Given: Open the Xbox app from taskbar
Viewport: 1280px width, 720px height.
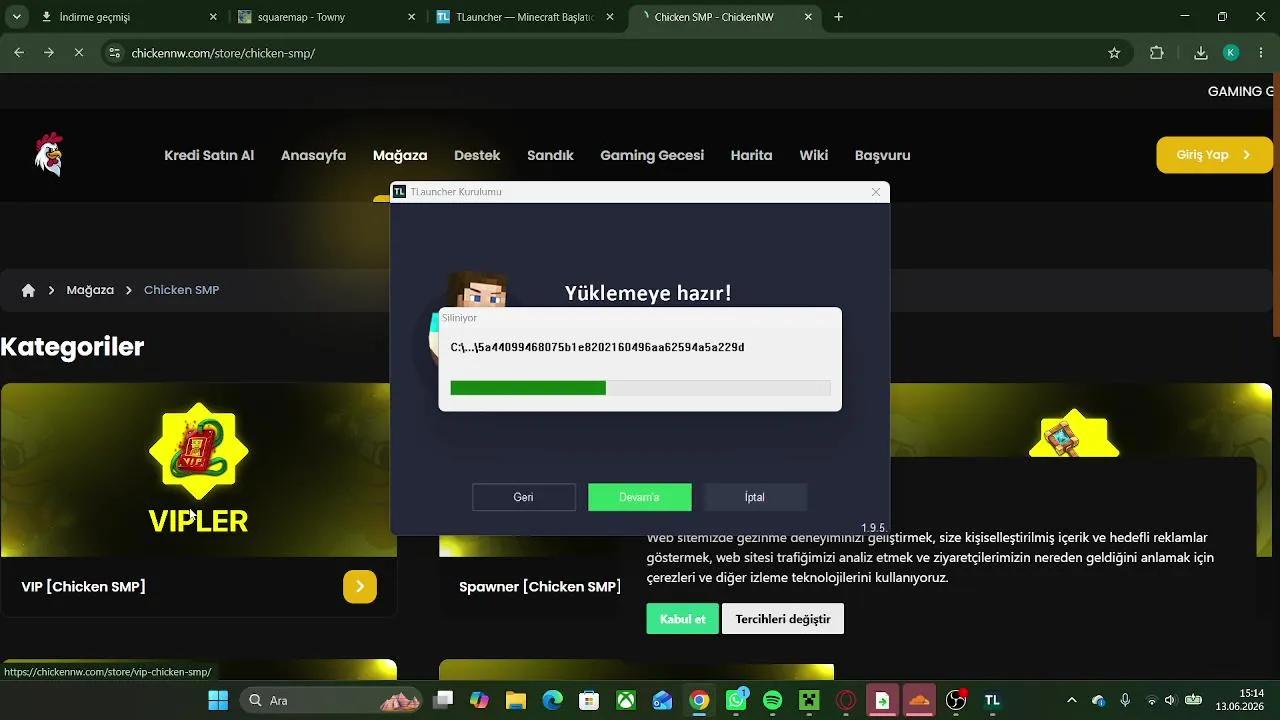Looking at the screenshot, I should coord(626,700).
